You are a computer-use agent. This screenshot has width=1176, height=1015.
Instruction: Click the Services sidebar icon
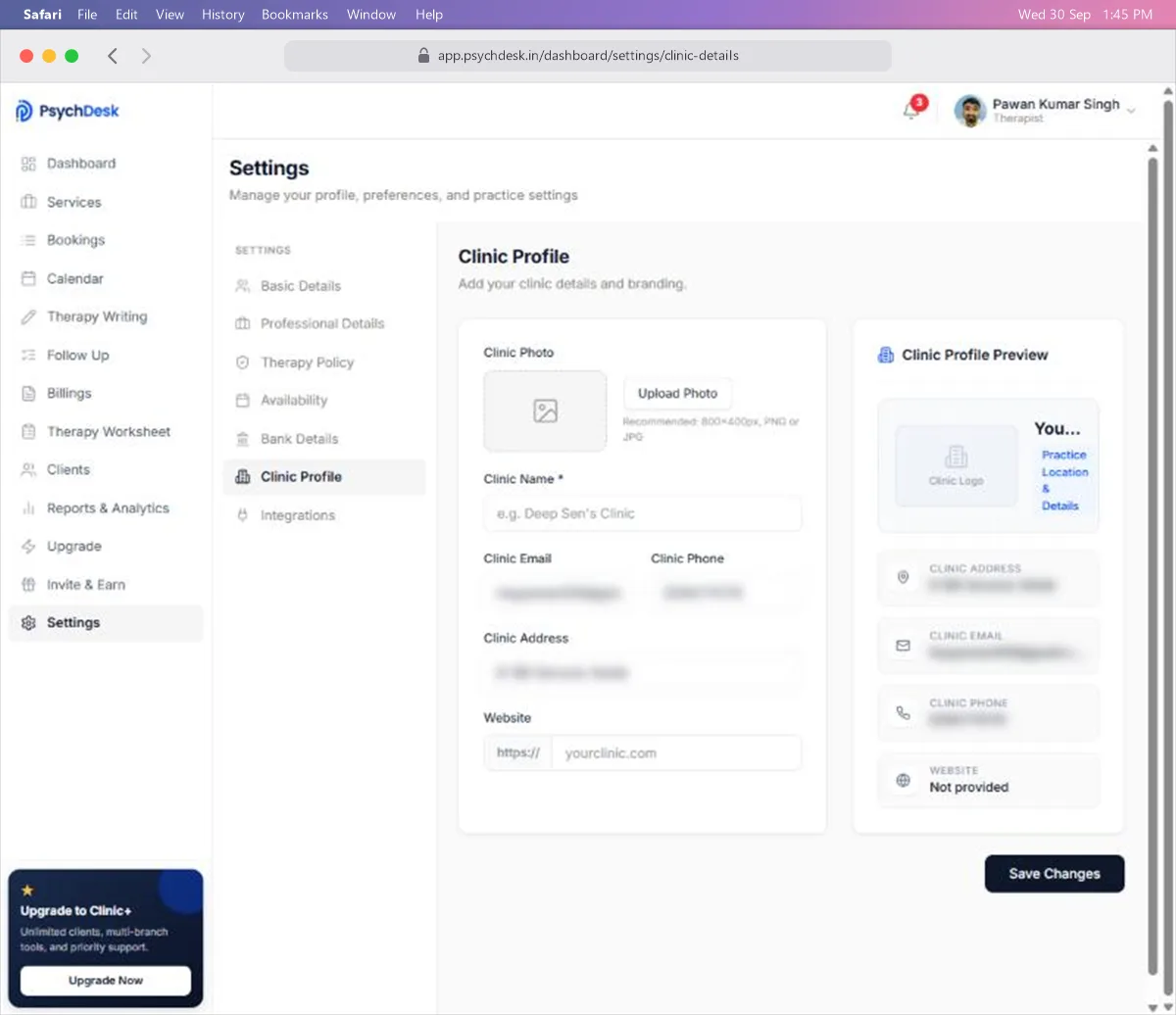(x=28, y=202)
